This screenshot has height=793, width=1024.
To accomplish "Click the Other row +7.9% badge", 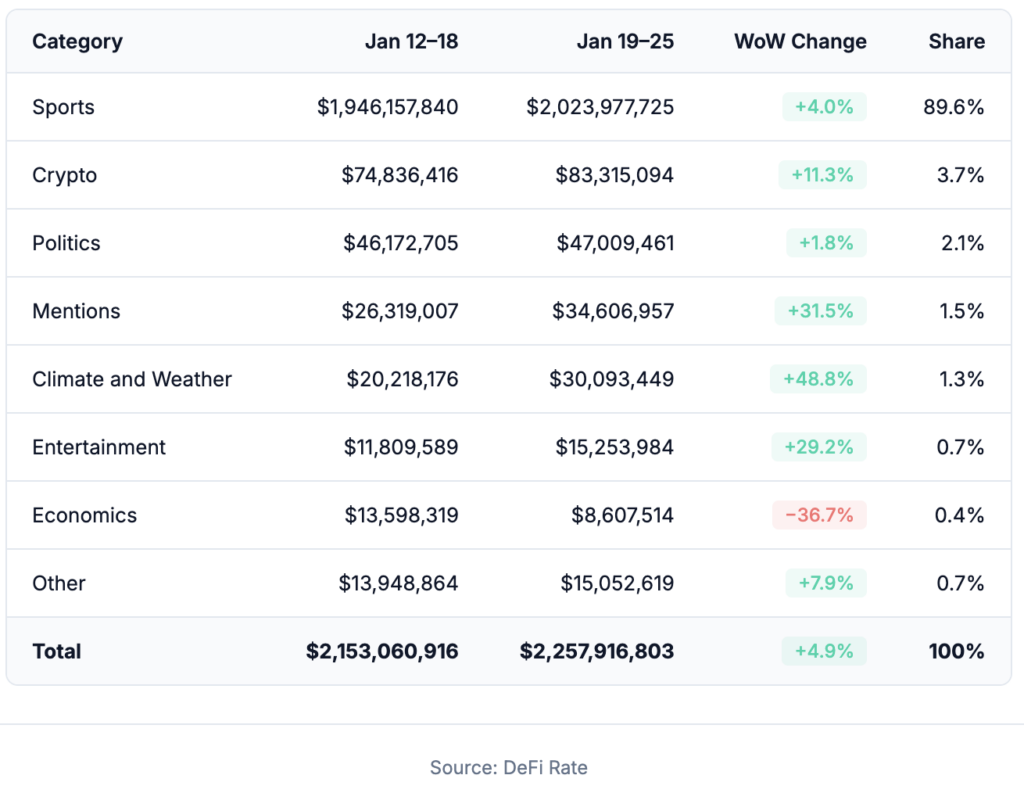I will (x=824, y=583).
